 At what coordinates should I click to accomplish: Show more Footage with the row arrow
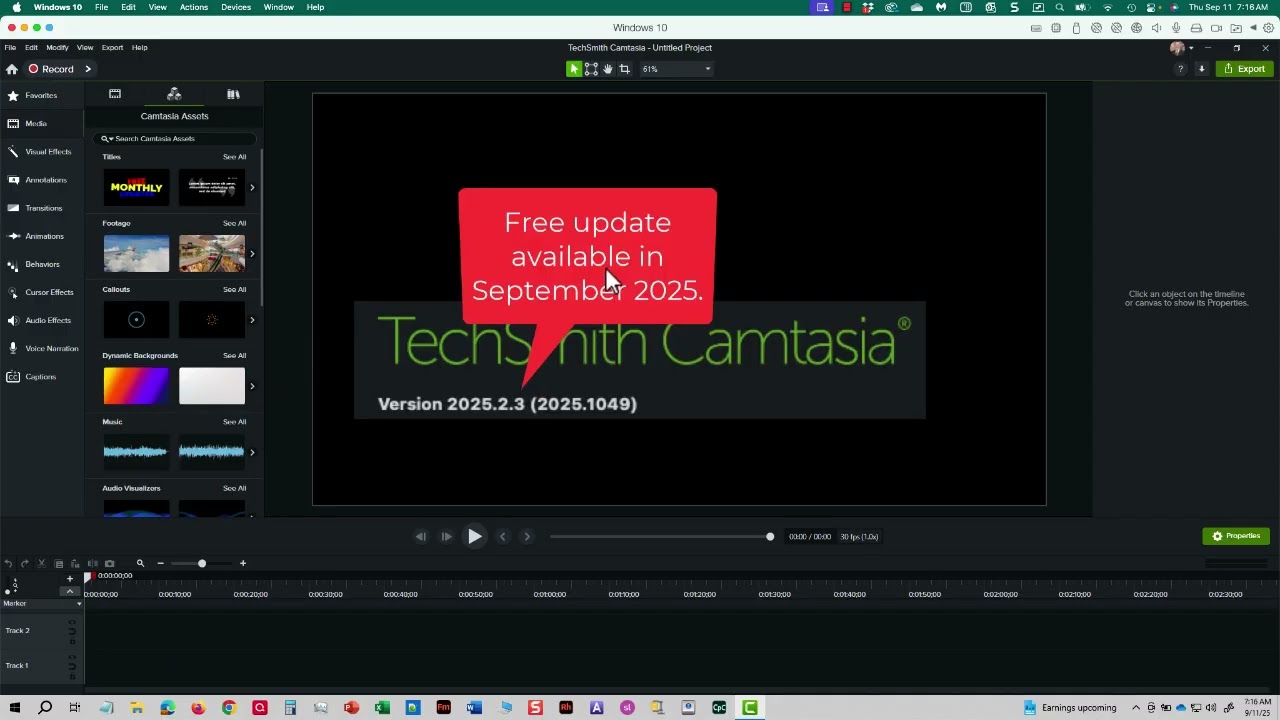[x=252, y=253]
